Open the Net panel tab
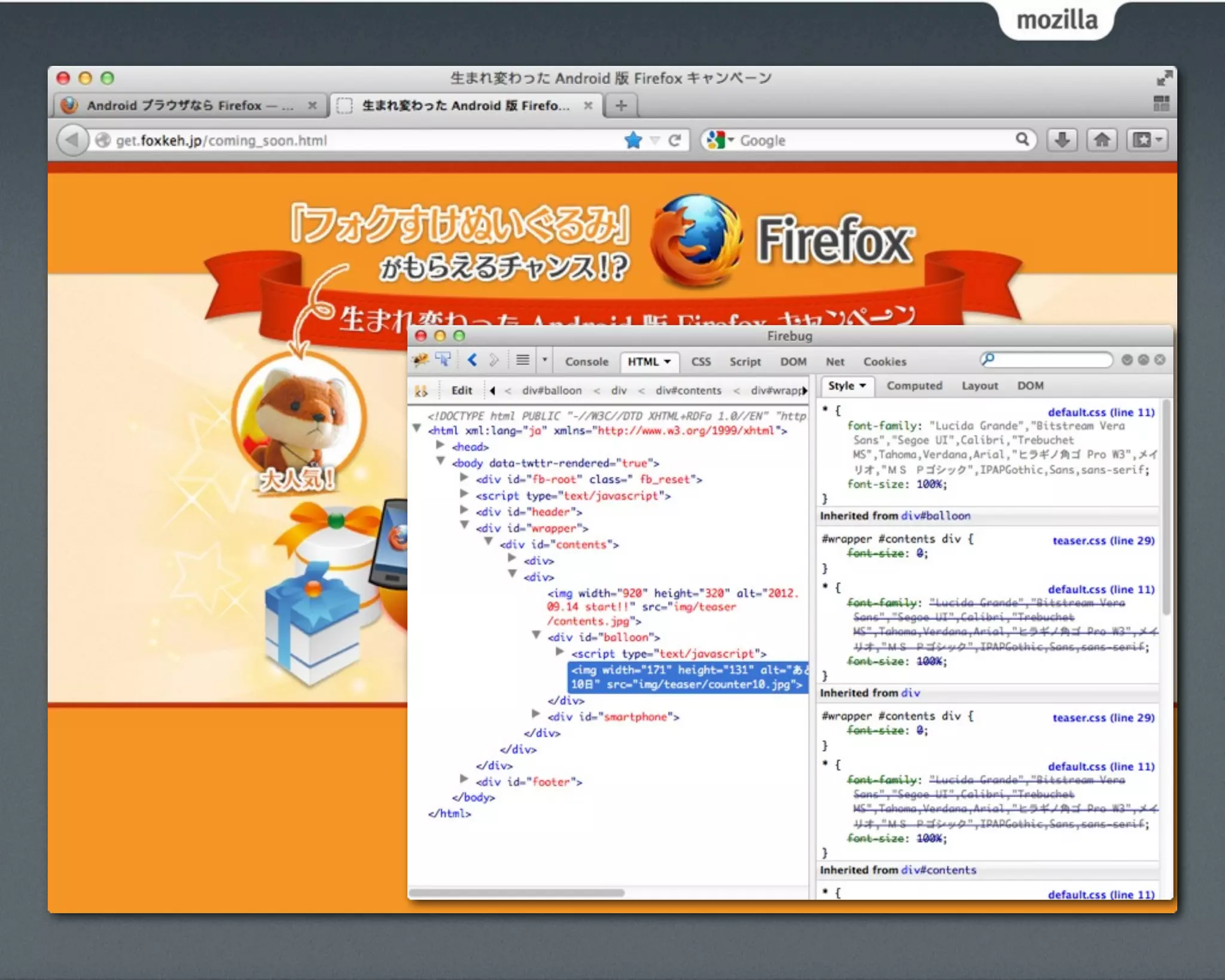Image resolution: width=1225 pixels, height=980 pixels. [834, 361]
